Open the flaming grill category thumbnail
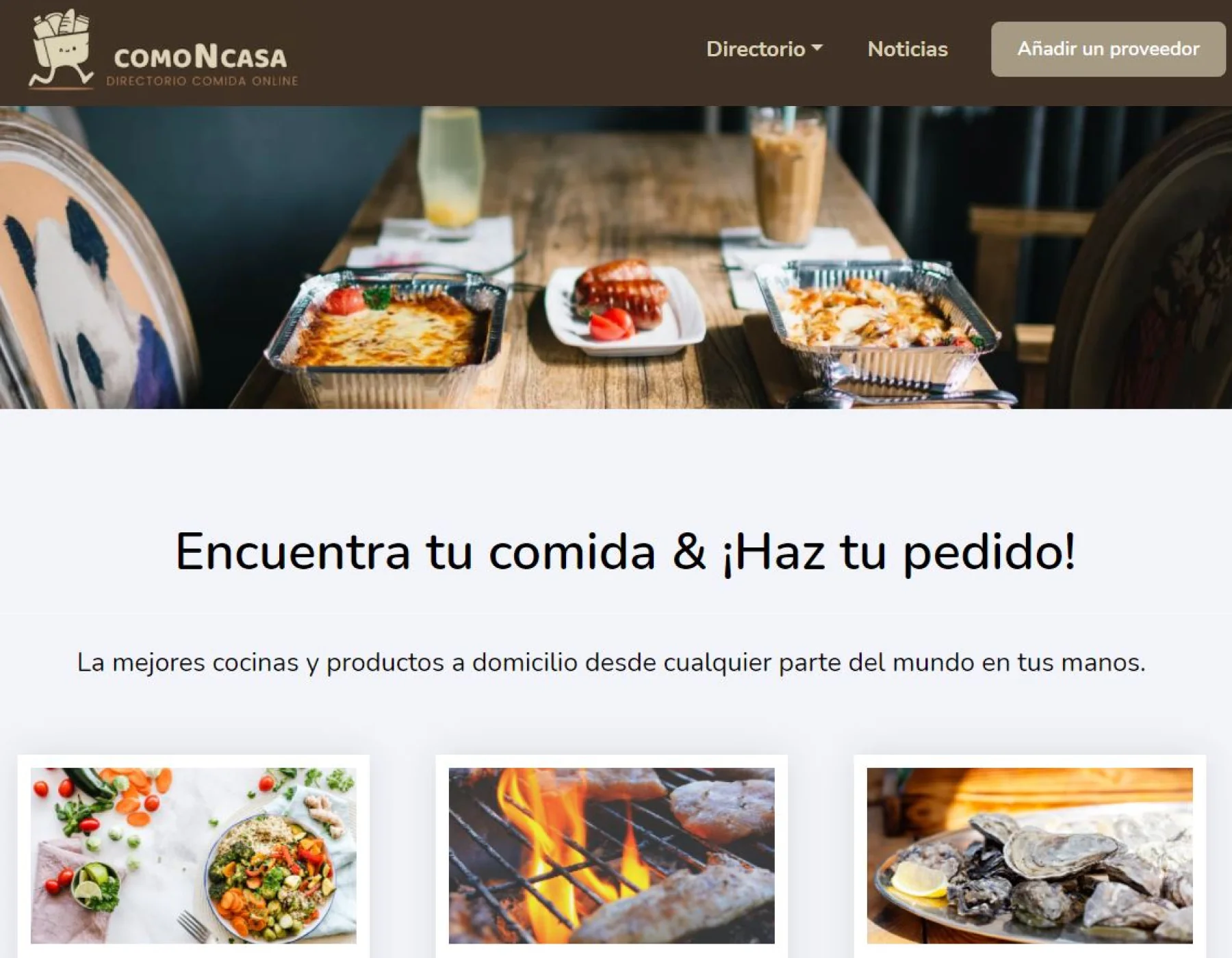 coord(612,855)
